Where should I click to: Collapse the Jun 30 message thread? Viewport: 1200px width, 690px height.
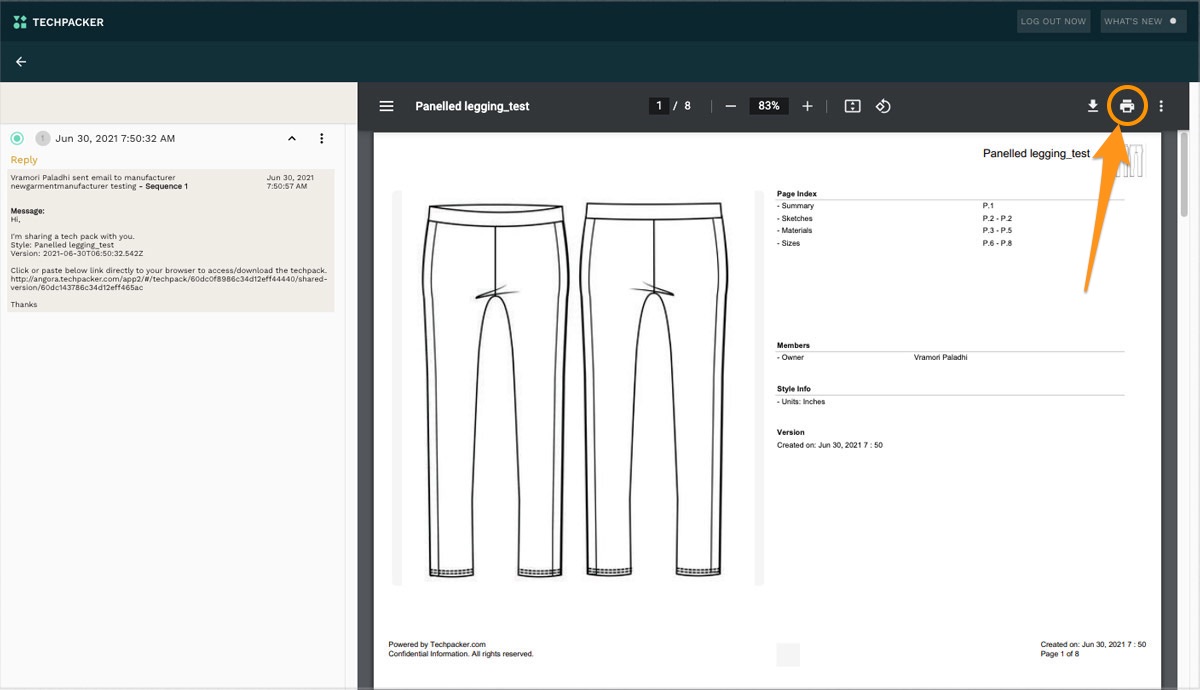pyautogui.click(x=292, y=138)
